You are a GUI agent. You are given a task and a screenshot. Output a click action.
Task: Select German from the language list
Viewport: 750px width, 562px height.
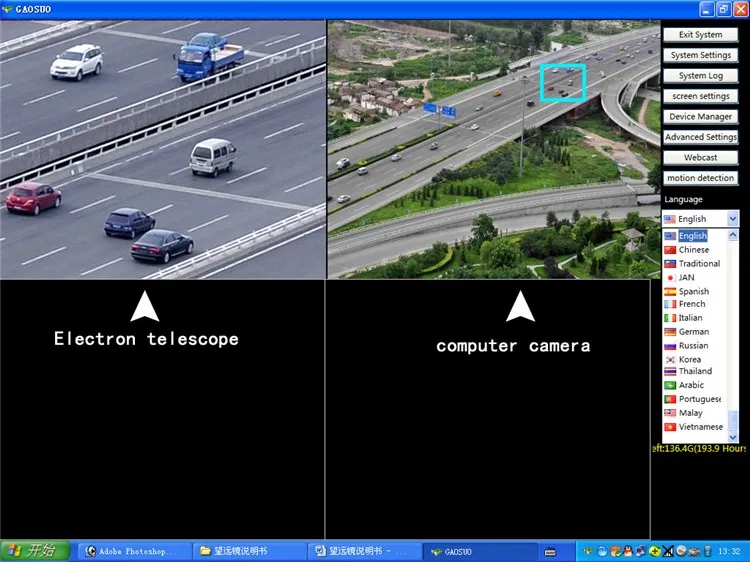pos(687,331)
